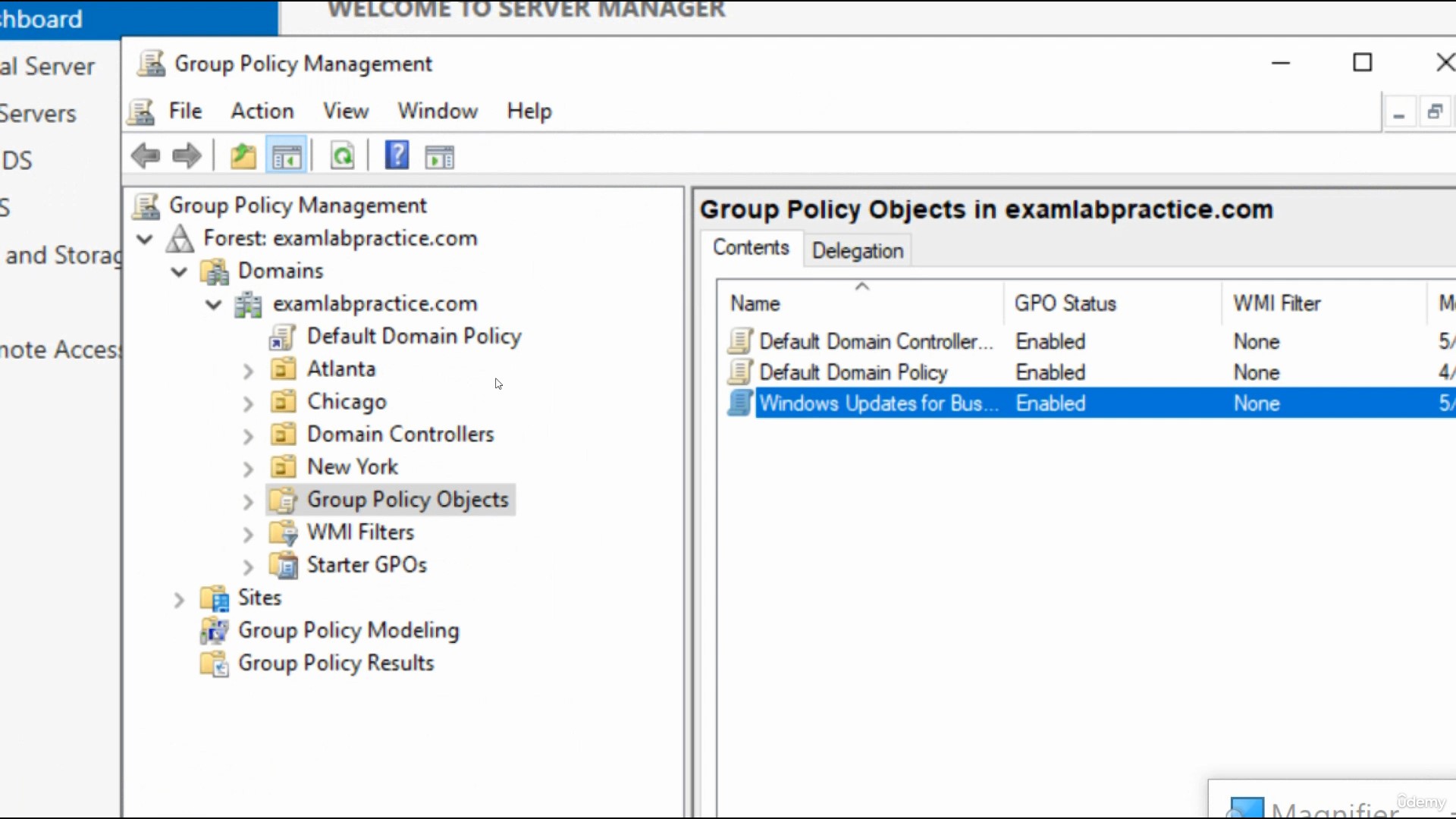Select Windows Updates for Bus... row
The image size is (1456, 819).
1090,403
